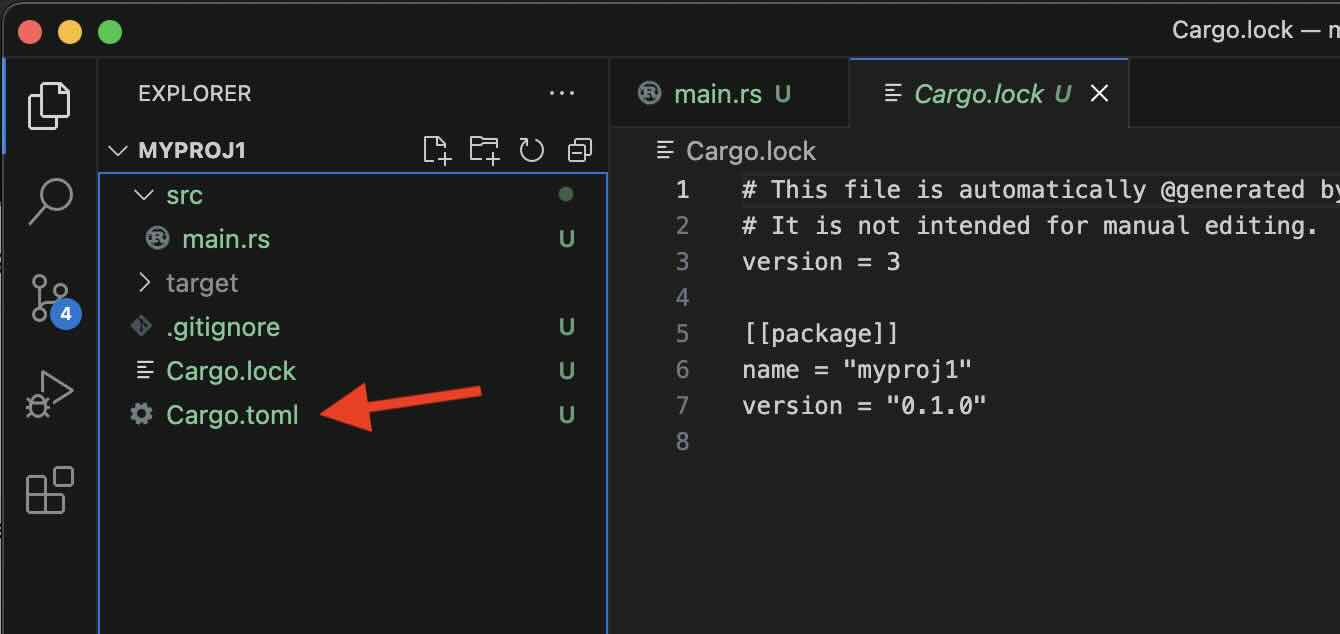
Task: Open Explorer more actions ellipsis menu
Action: coord(562,94)
